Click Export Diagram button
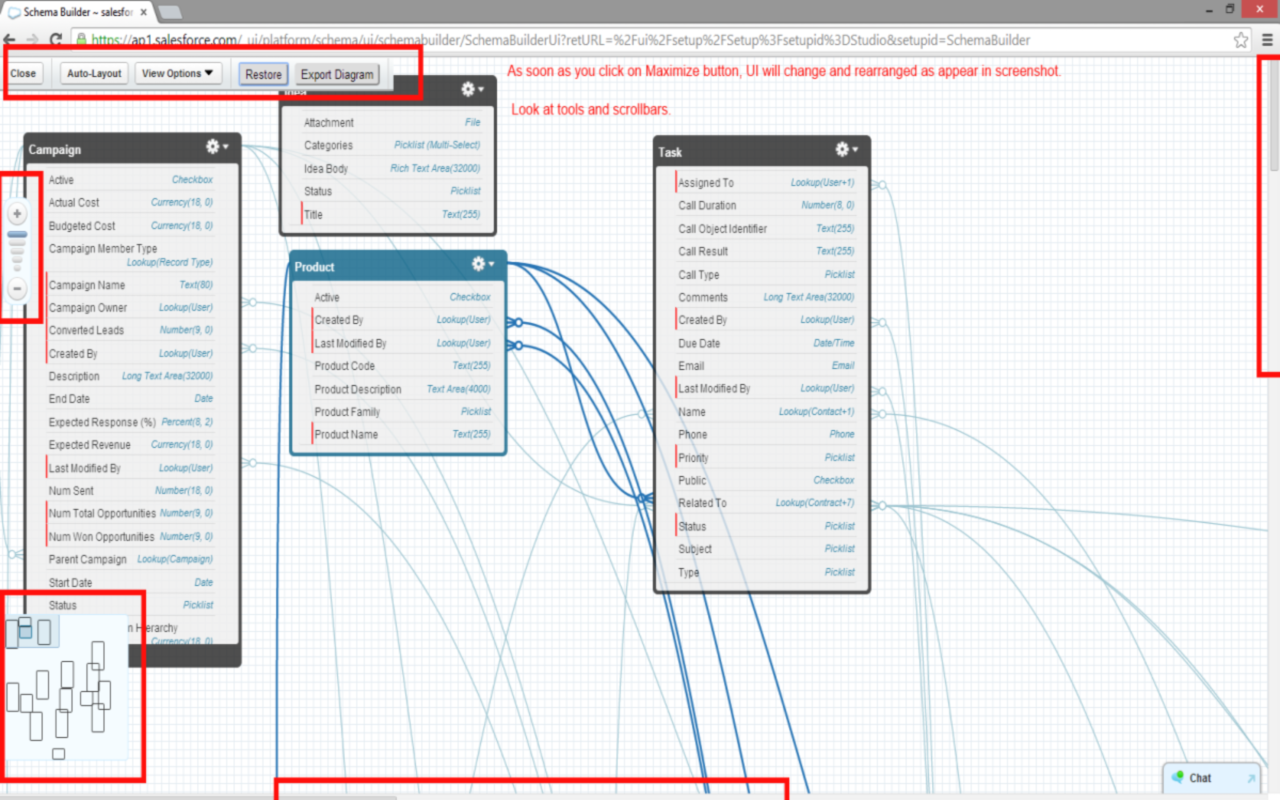 (337, 74)
